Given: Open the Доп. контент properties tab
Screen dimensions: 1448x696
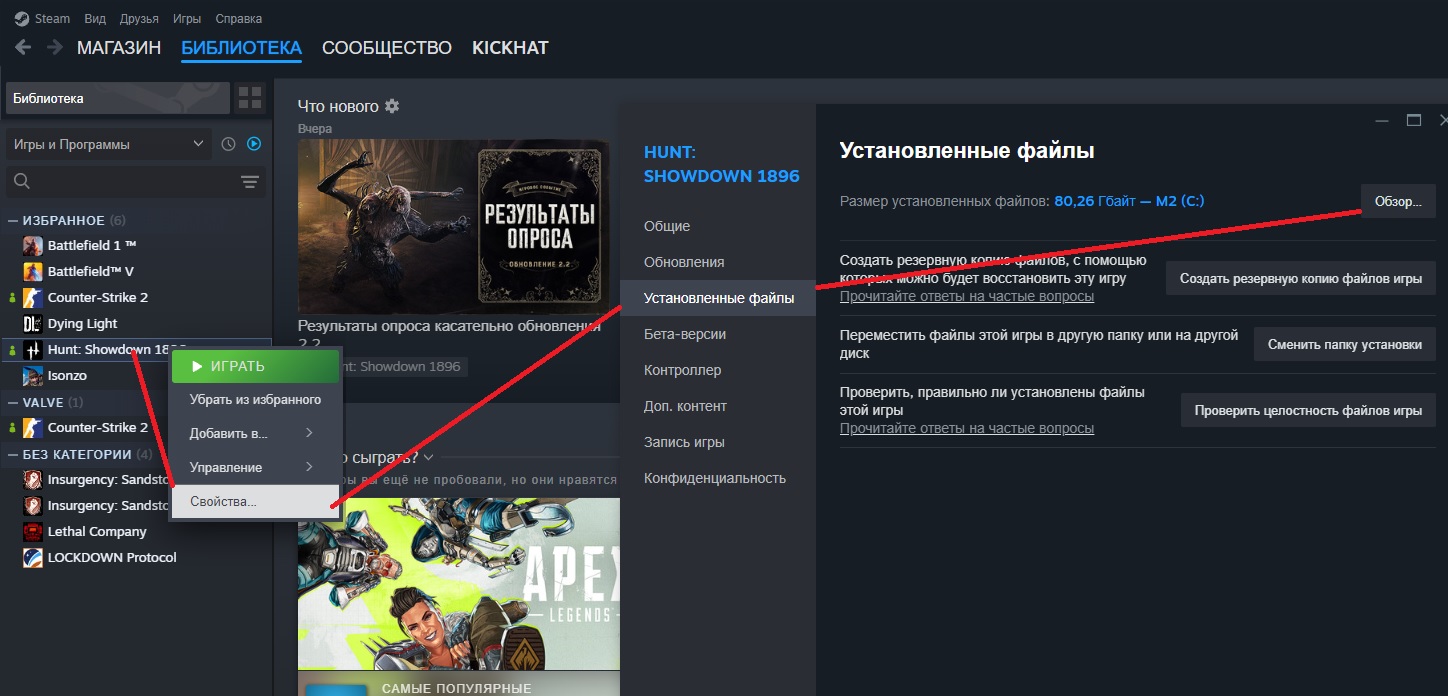Looking at the screenshot, I should (685, 406).
